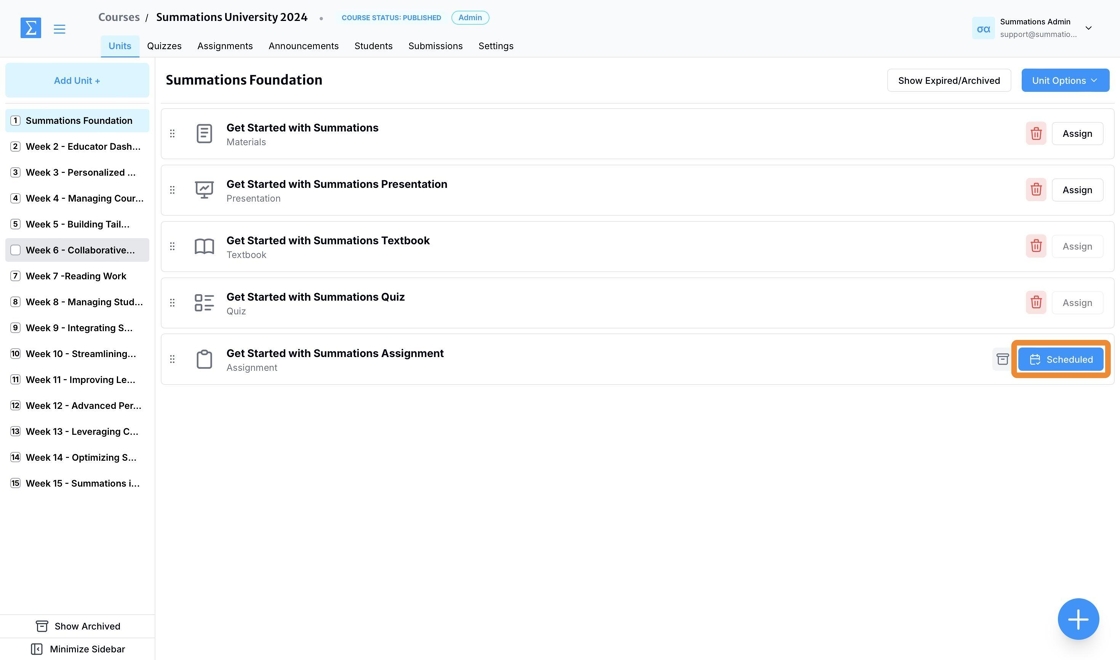This screenshot has height=660, width=1120.
Task: Select Summations Foundation unit
Action: point(77,121)
